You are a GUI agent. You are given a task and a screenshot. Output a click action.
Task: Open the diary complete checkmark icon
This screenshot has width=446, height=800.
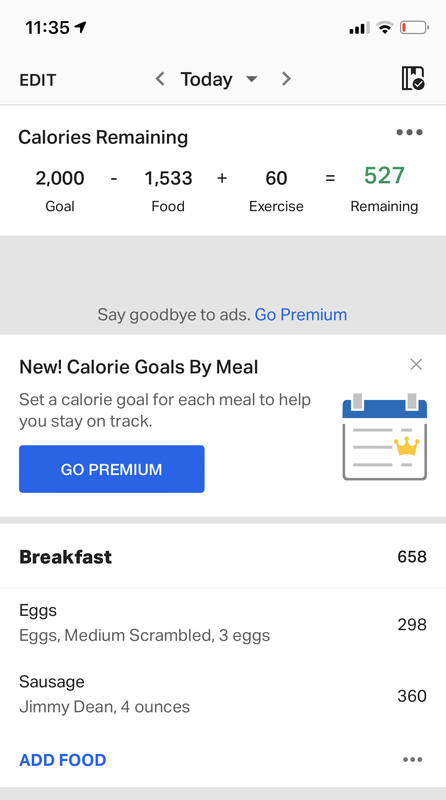click(413, 79)
